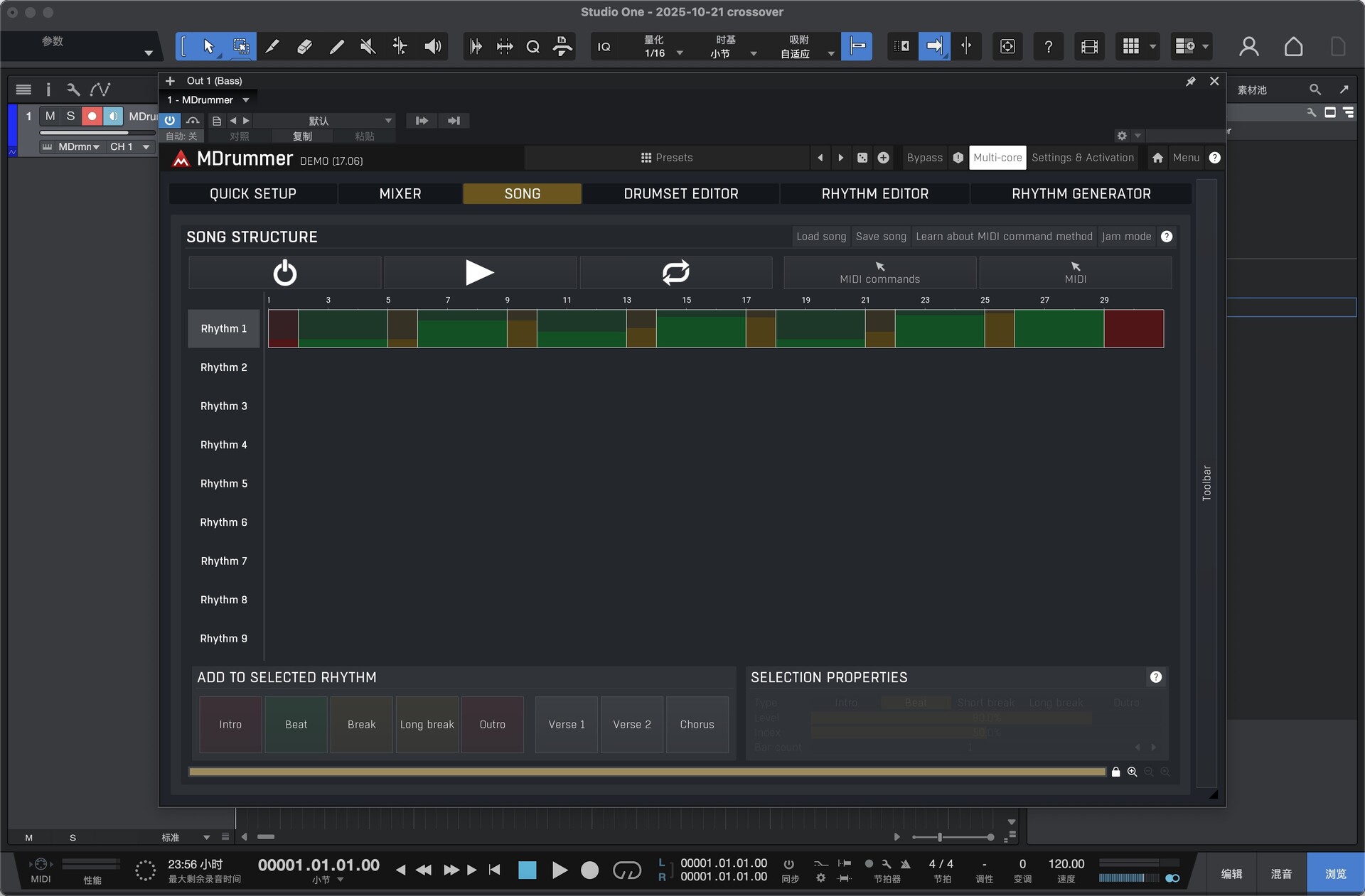Switch to the MIXER tab
1365x896 pixels.
[400, 194]
